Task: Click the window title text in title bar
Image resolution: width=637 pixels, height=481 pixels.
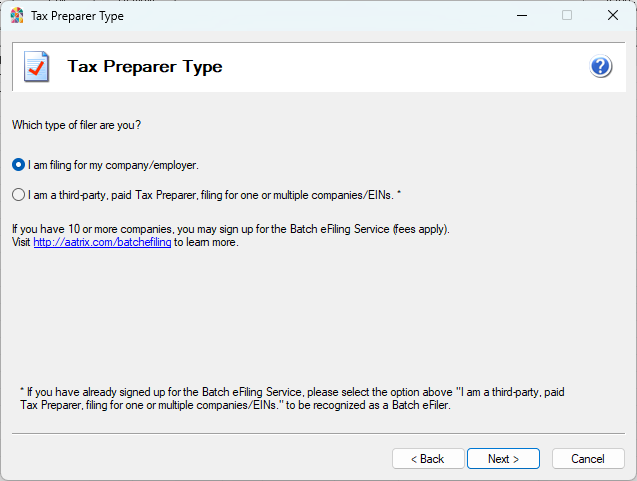Action: pyautogui.click(x=78, y=16)
